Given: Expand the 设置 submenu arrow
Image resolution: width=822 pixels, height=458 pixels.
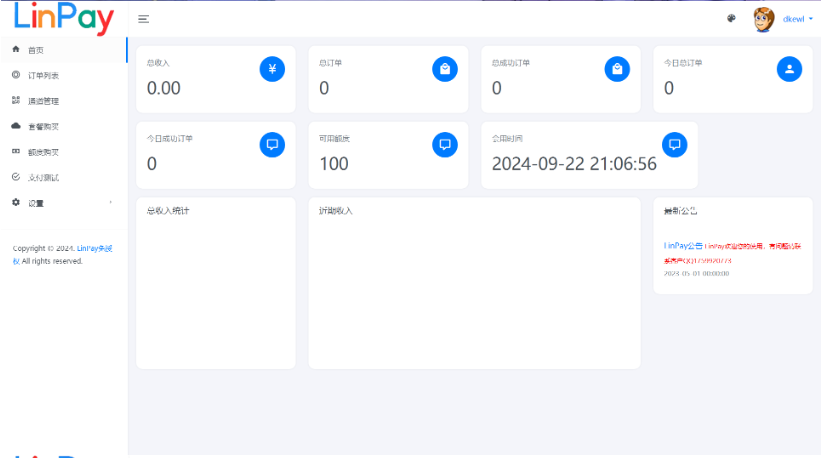Looking at the screenshot, I should (x=110, y=203).
